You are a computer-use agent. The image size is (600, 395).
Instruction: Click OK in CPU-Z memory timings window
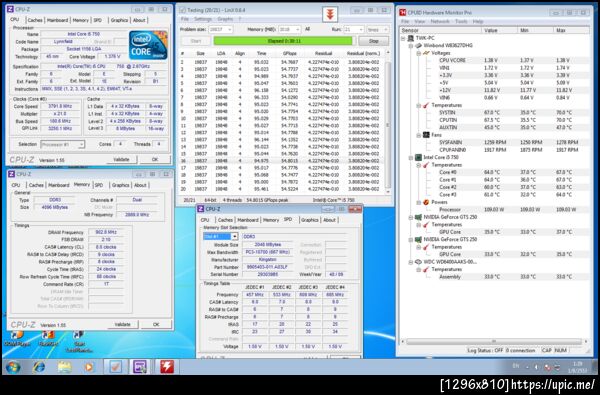(156, 324)
